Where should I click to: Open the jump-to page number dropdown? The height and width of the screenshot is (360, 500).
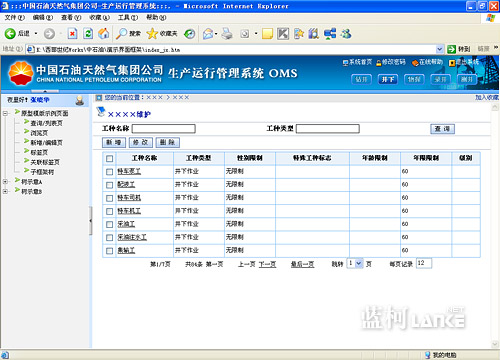point(359,264)
